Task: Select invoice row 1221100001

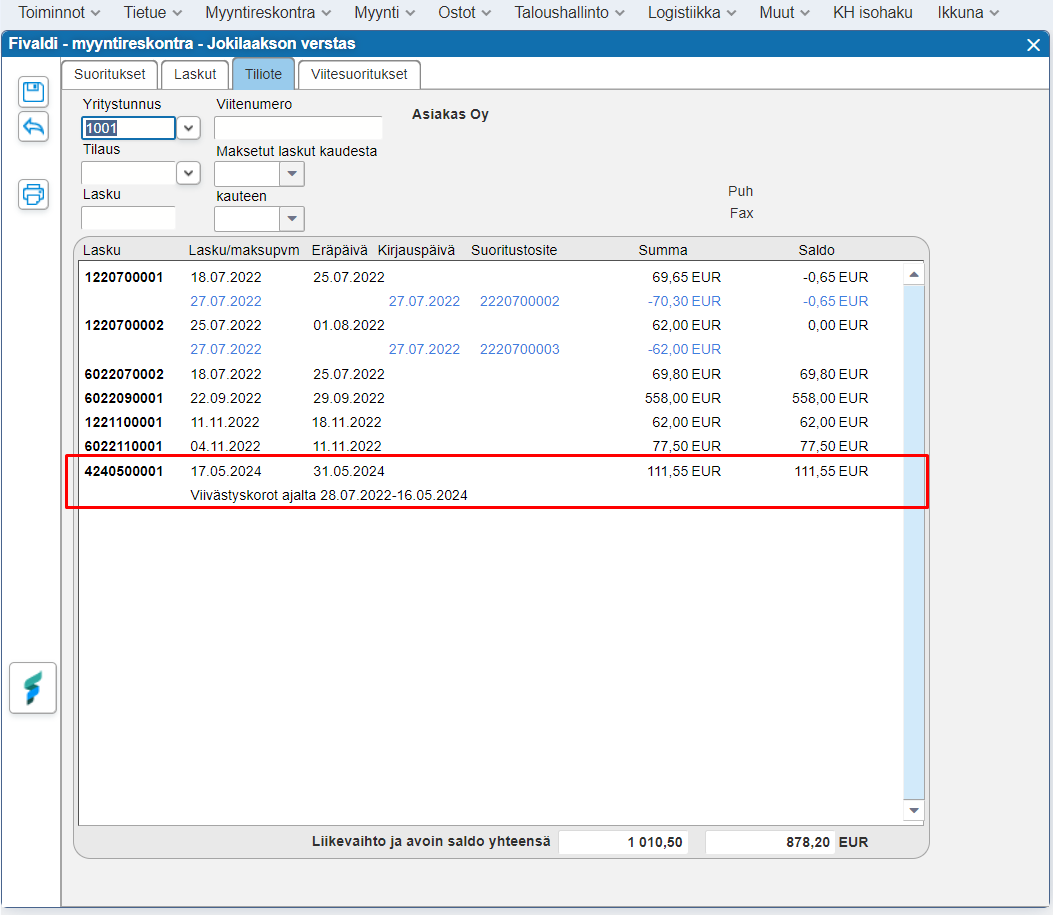Action: pos(491,422)
